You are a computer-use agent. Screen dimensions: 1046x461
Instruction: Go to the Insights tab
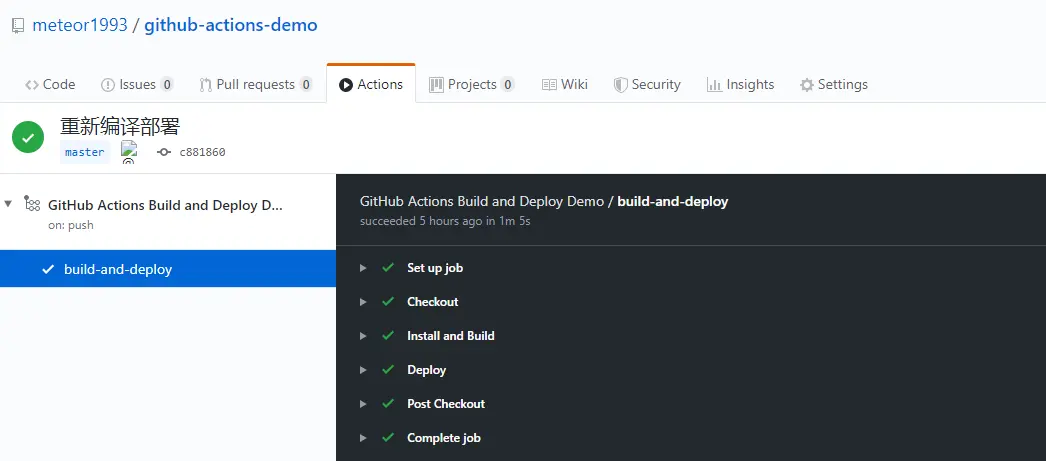740,85
